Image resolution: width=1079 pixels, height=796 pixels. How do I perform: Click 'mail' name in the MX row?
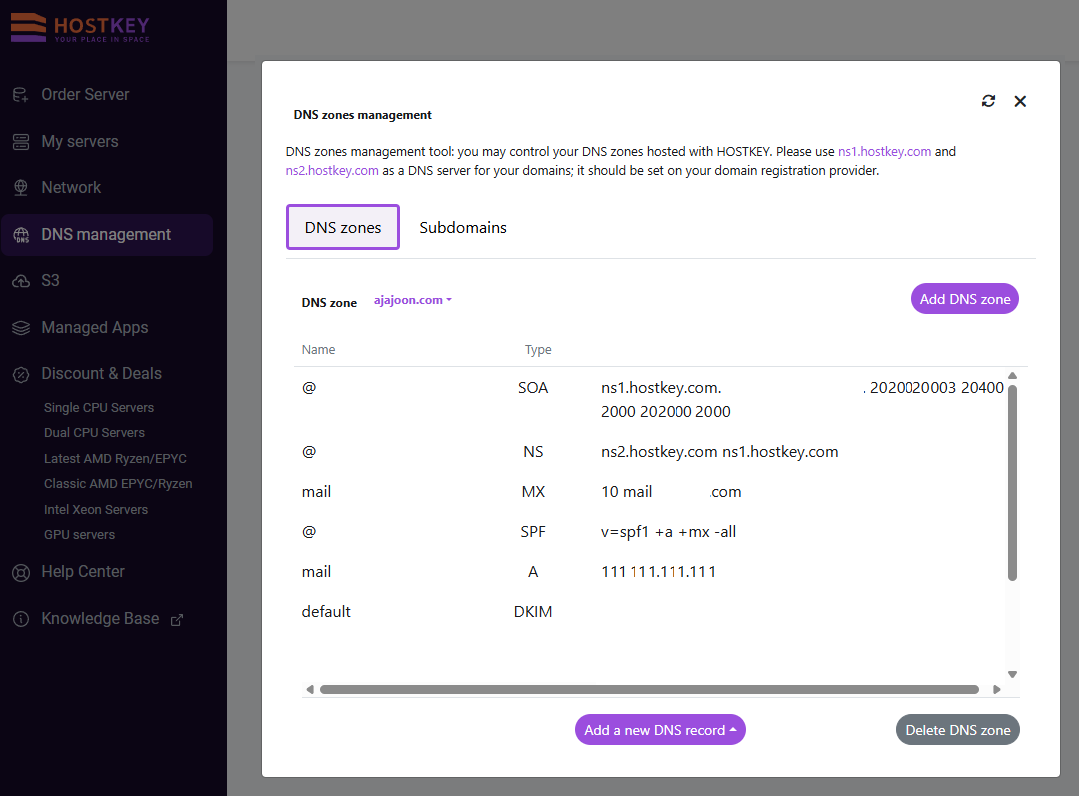[x=317, y=492]
